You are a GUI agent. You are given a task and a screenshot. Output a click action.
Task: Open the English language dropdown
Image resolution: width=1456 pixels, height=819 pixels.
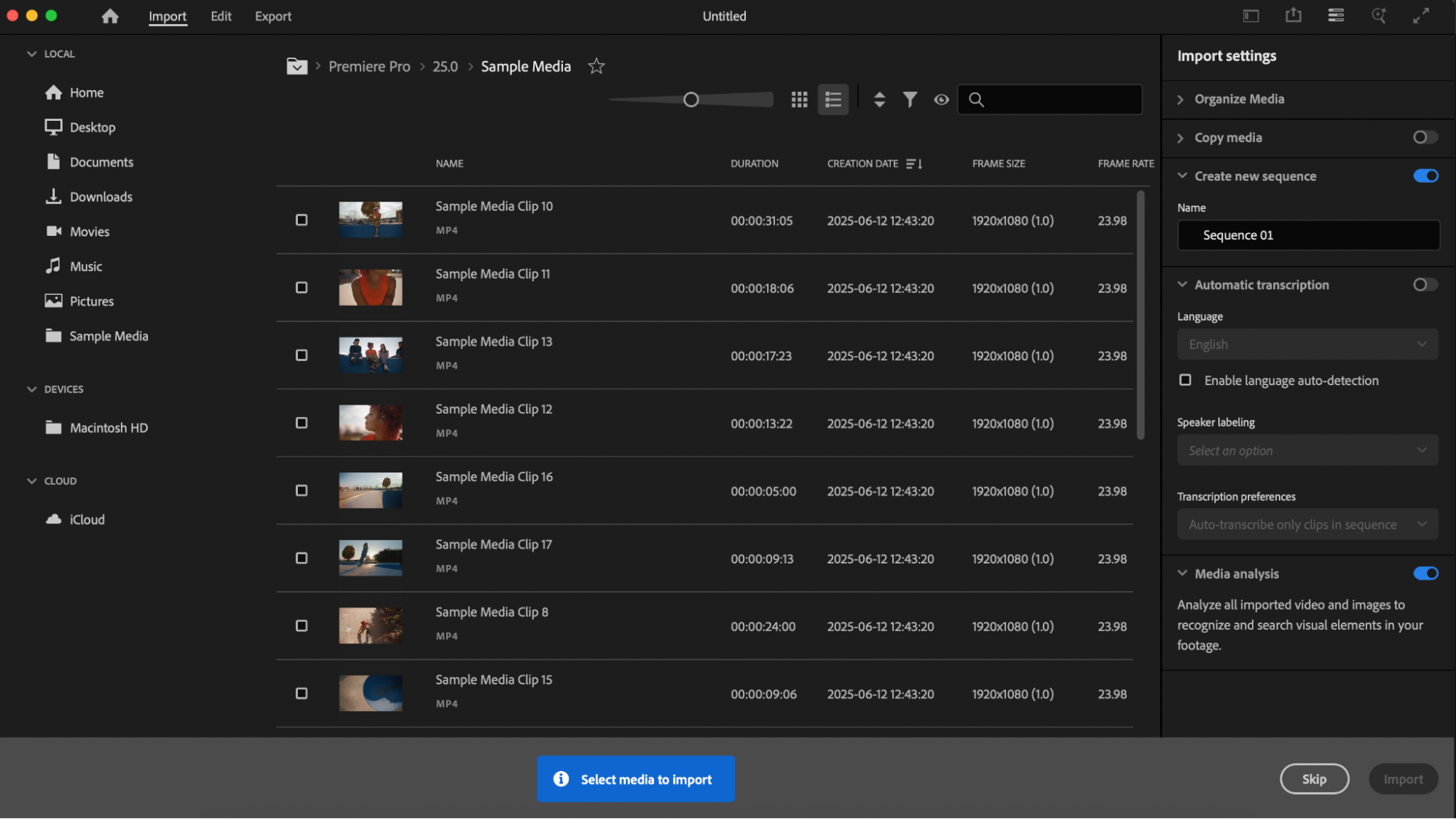[x=1307, y=344]
